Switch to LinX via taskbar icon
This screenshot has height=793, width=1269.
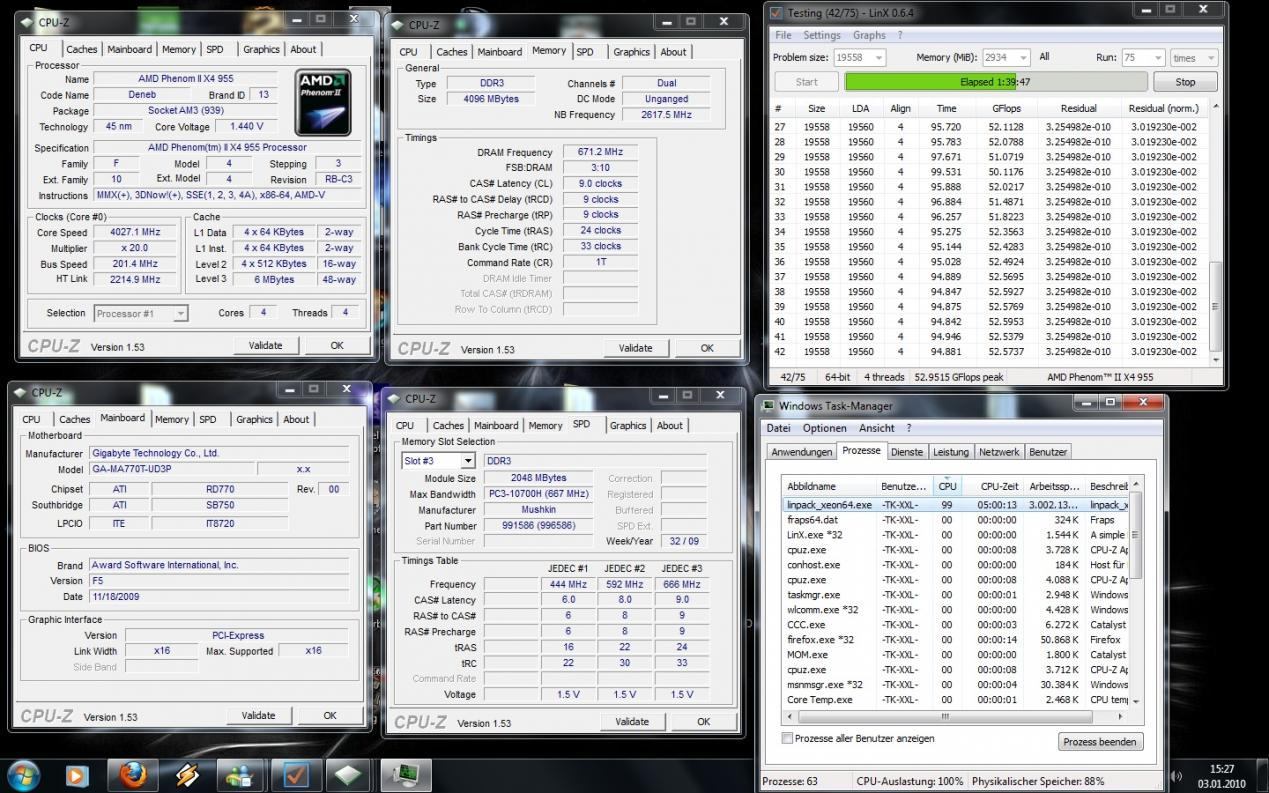pos(295,775)
